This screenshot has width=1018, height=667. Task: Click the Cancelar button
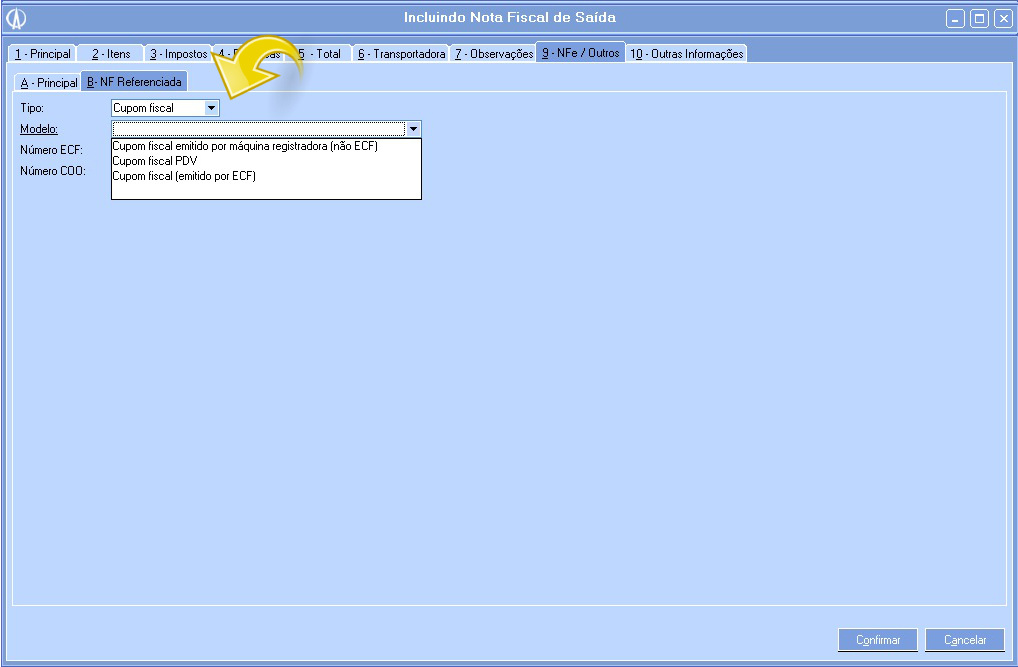pos(964,640)
